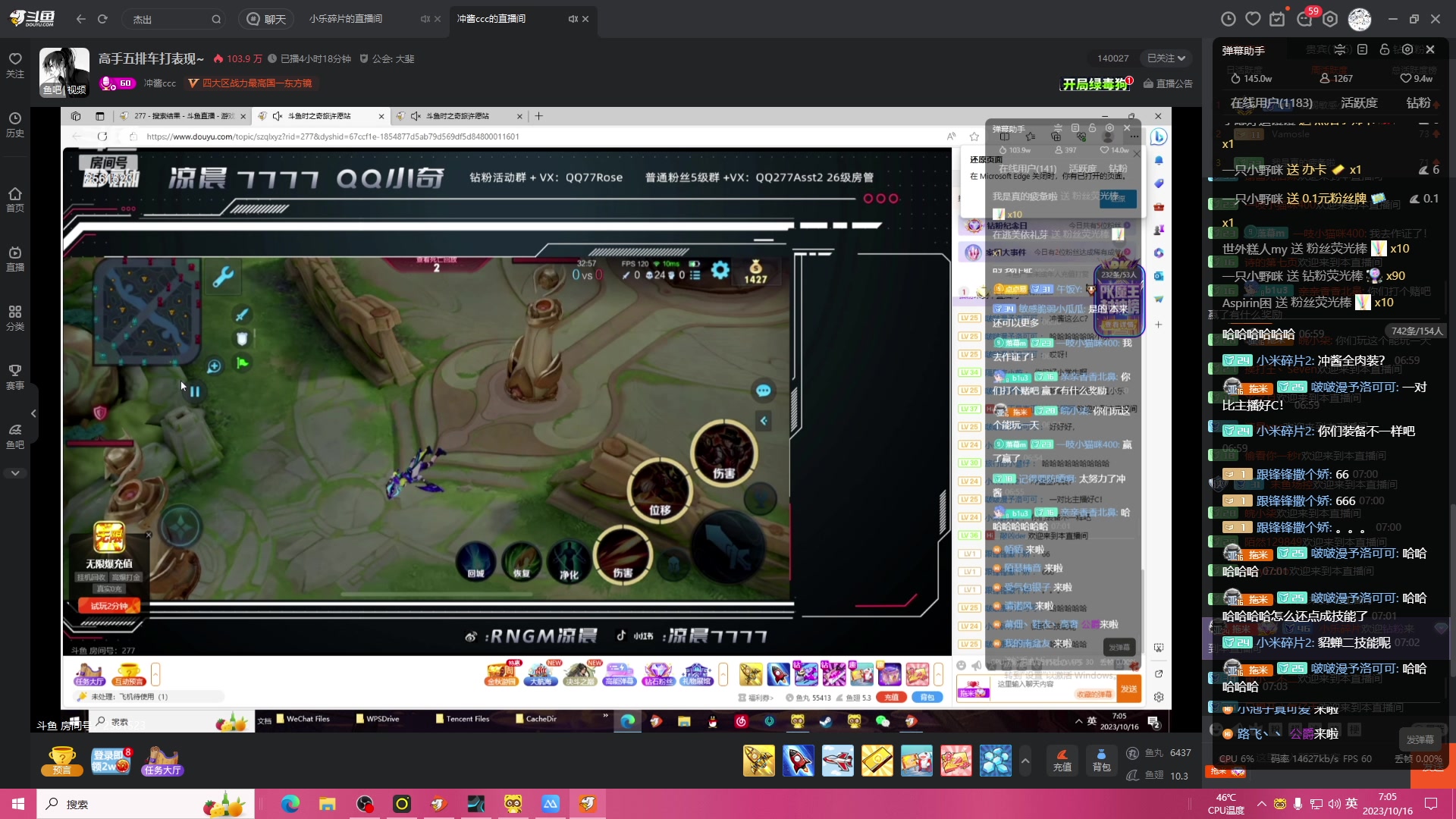Viewport: 1456px width, 819px height.
Task: Open the speaker volume tray icon
Action: (1335, 804)
